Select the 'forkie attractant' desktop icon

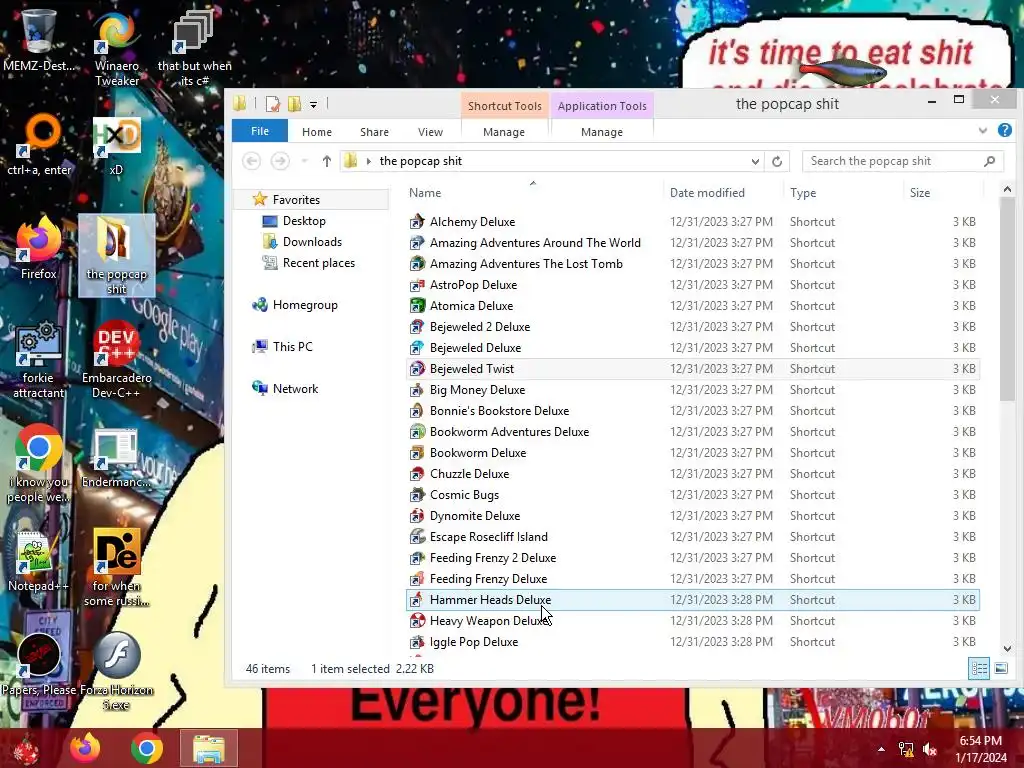[x=39, y=359]
